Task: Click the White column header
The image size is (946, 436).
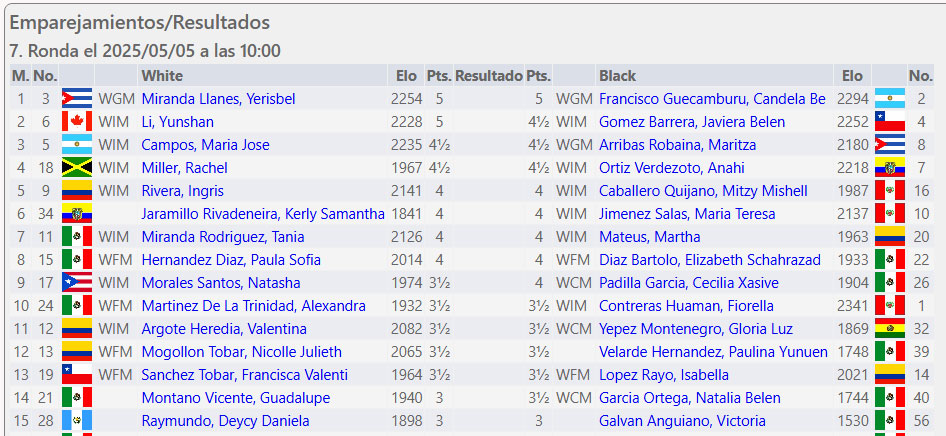Action: click(162, 76)
